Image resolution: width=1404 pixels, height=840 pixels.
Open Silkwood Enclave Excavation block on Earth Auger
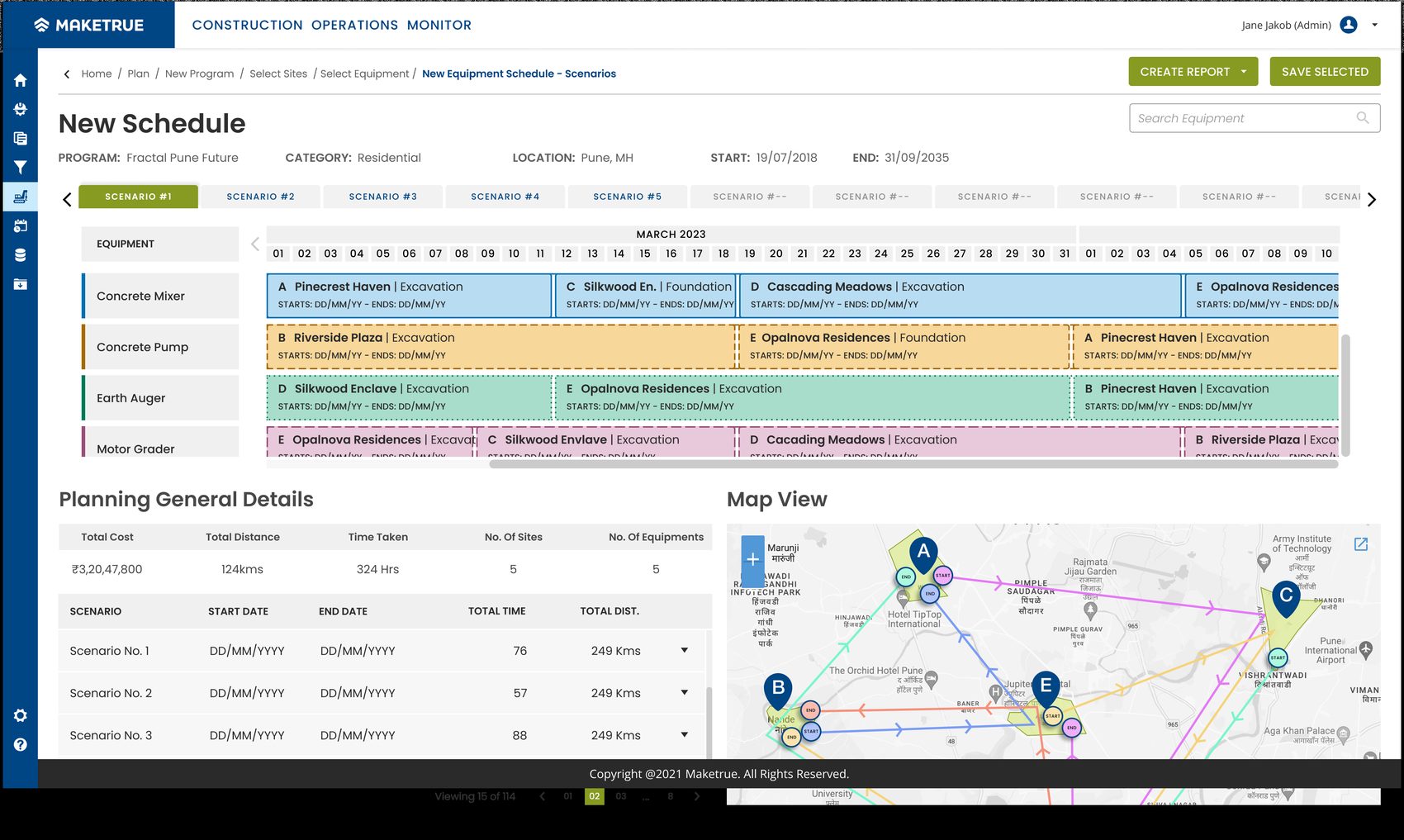tap(409, 398)
